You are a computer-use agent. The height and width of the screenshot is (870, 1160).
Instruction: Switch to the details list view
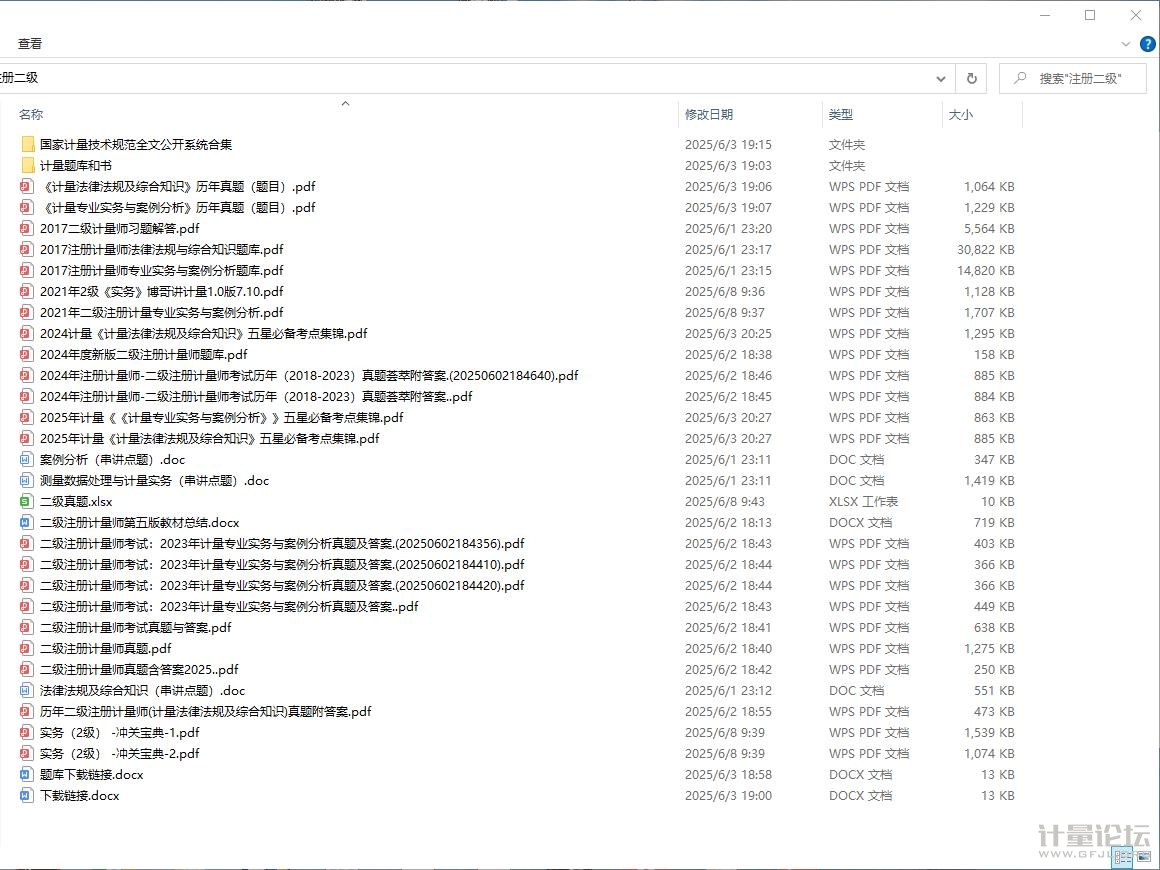[1123, 857]
